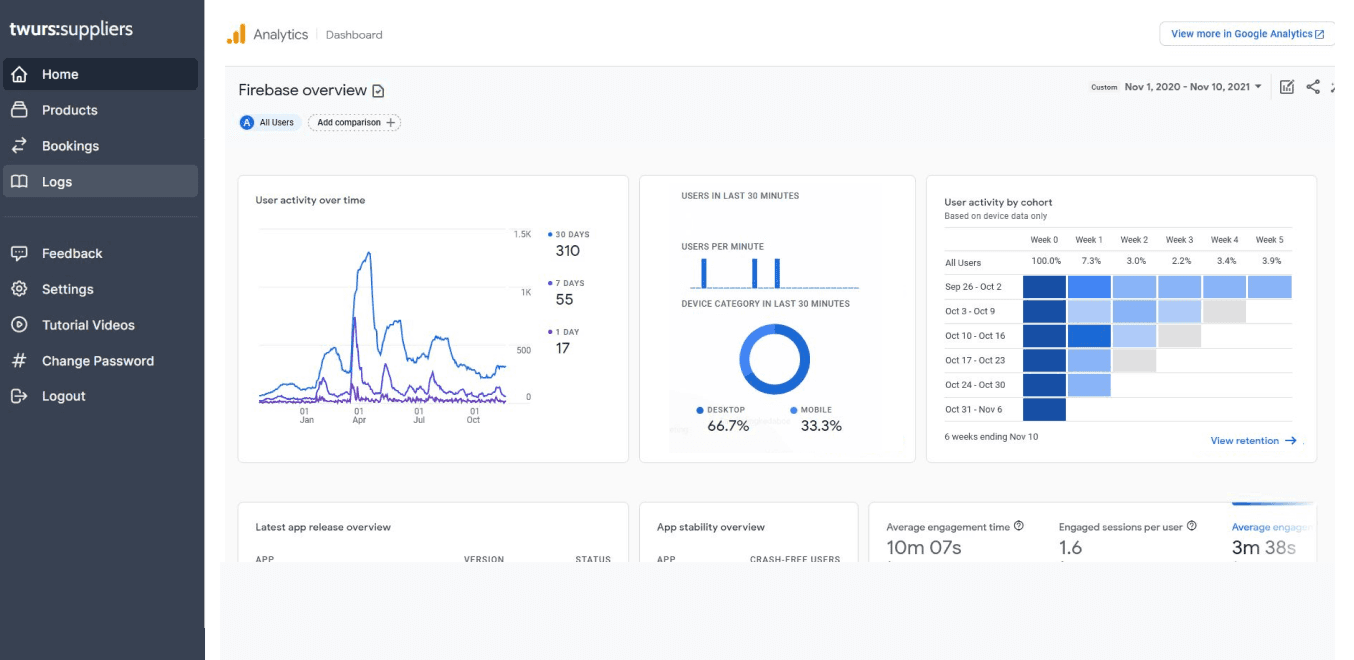
Task: Click the Logout icon
Action: 19,396
